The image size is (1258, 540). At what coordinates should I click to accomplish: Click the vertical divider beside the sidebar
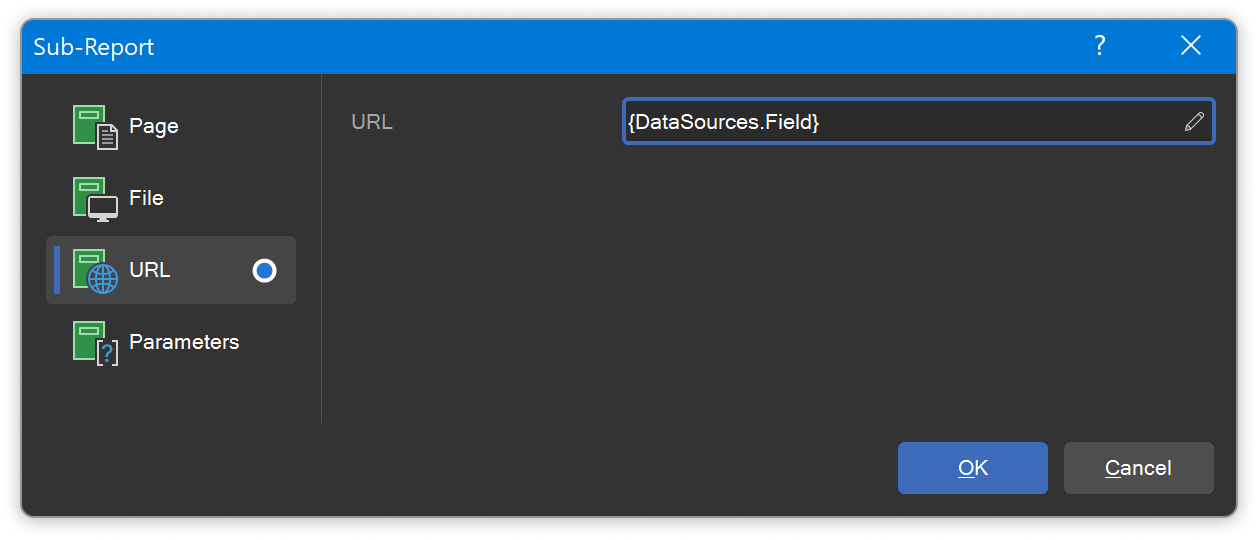click(x=321, y=248)
